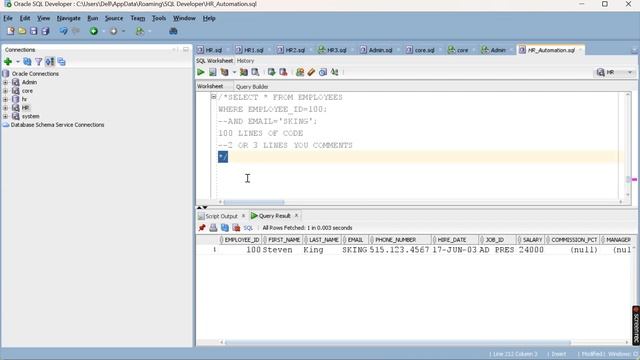Expand the hr connection node
Viewport: 640px width, 360px height.
click(x=5, y=100)
